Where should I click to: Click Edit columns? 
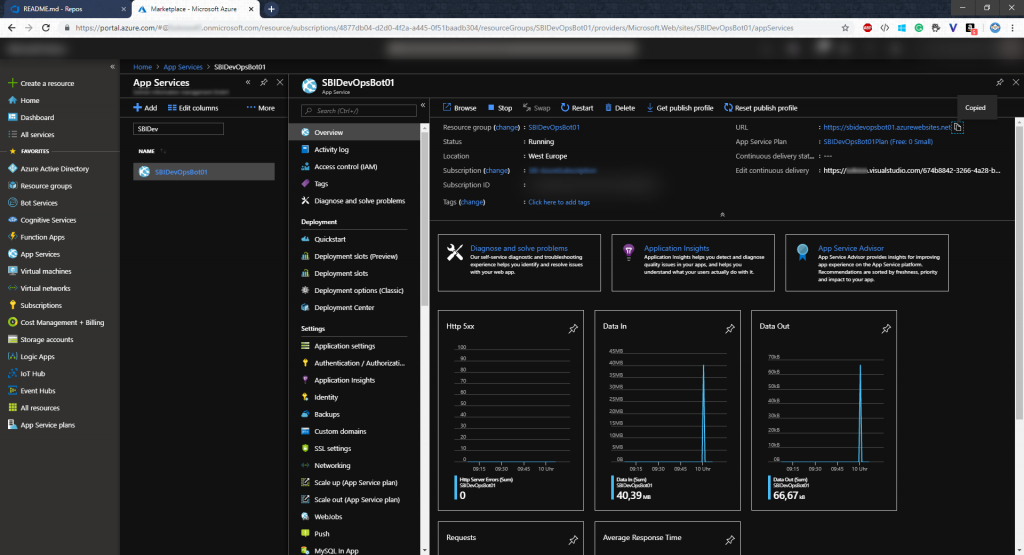point(193,108)
